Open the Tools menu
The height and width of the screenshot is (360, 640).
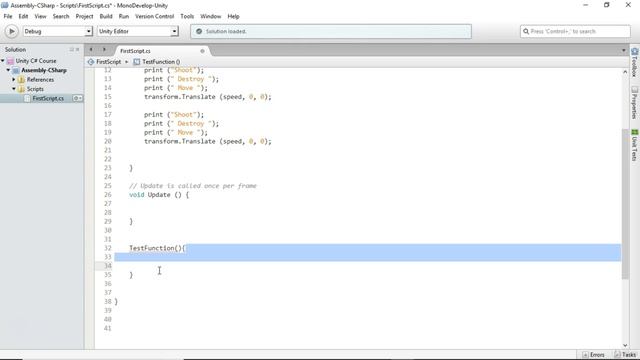(187, 16)
